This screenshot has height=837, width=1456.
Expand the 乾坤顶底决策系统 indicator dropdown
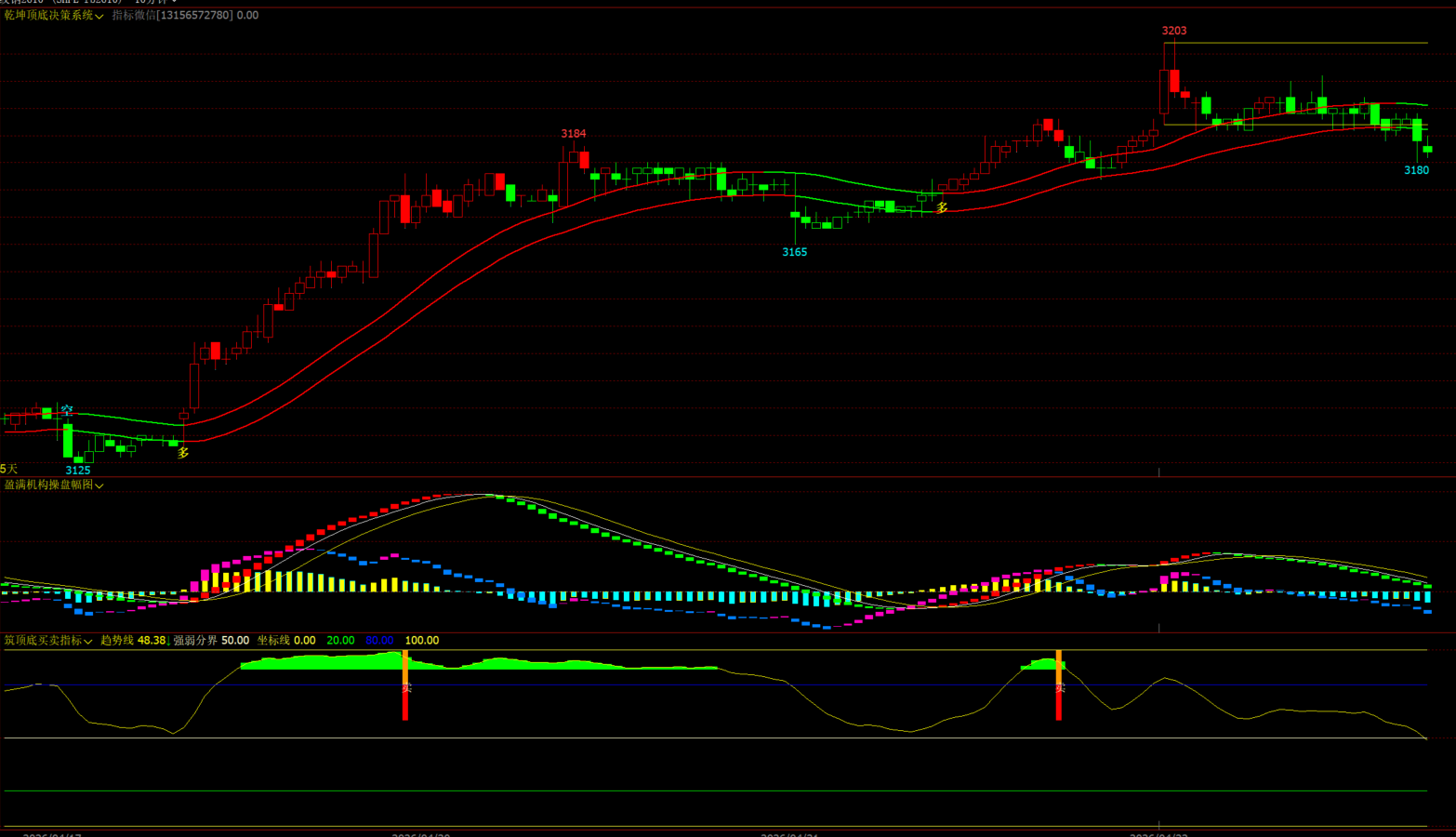(x=53, y=16)
